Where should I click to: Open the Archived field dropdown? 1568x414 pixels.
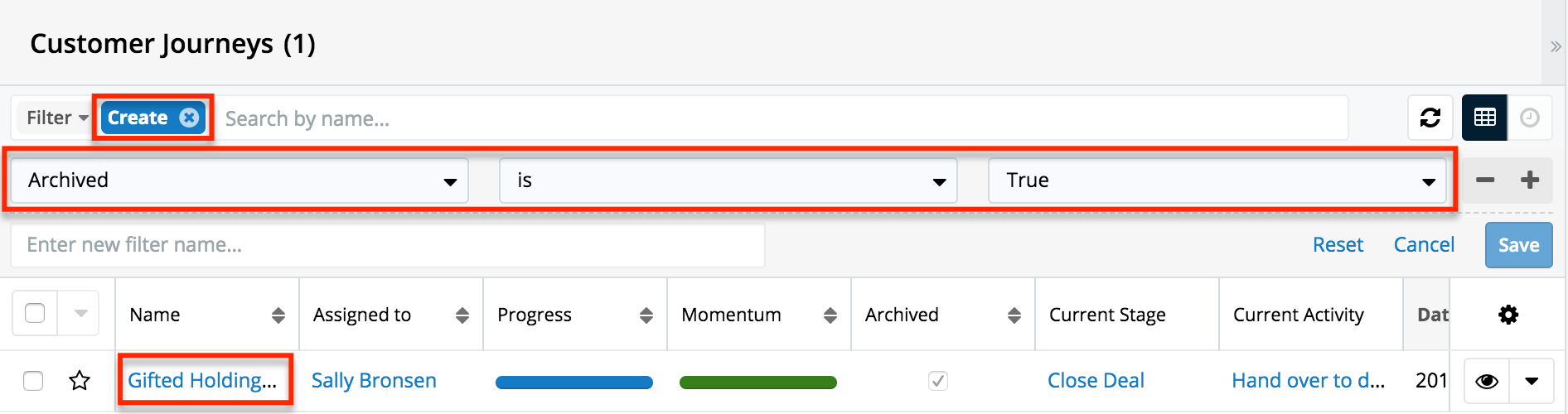pyautogui.click(x=239, y=181)
